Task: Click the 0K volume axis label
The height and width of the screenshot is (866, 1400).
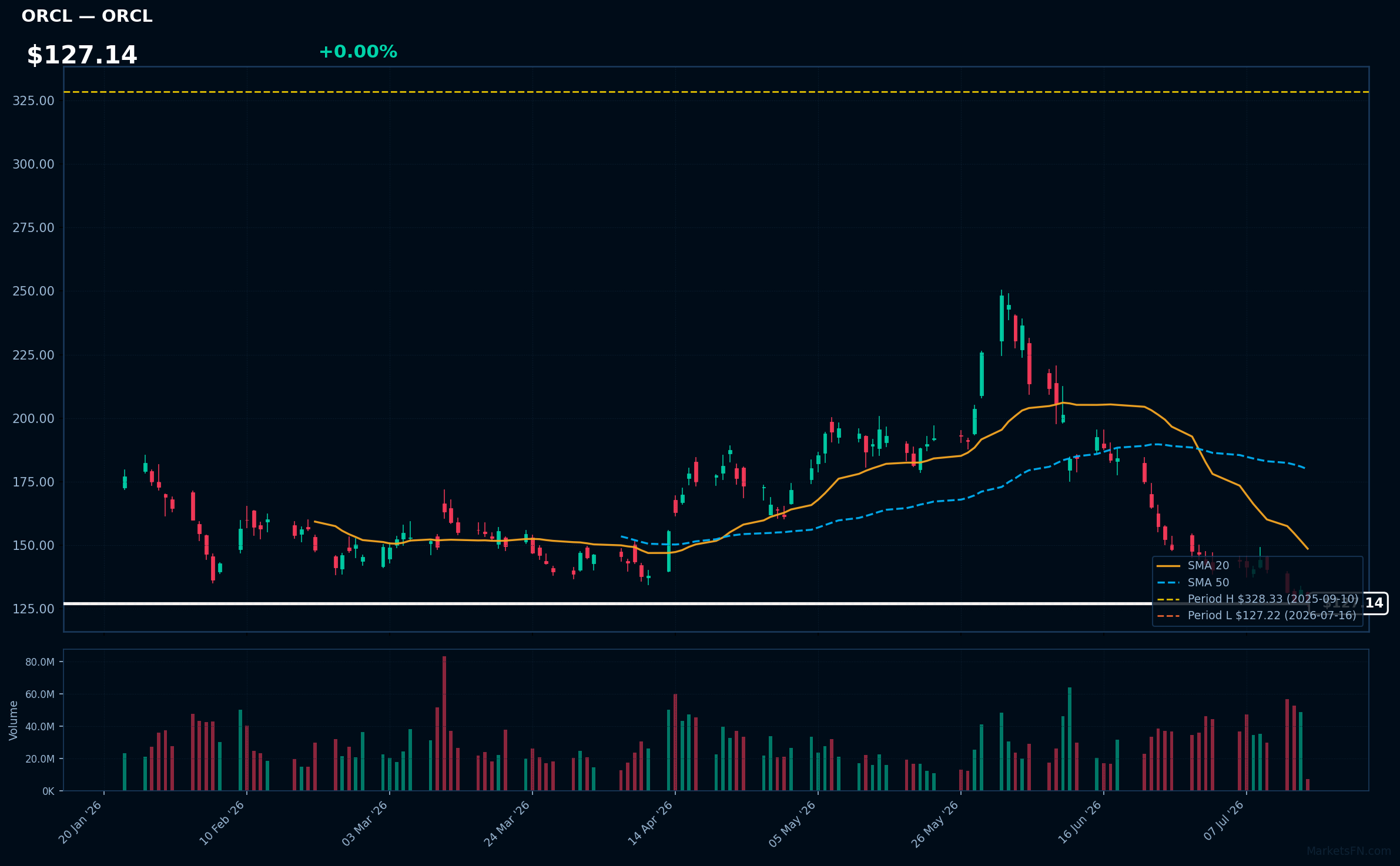Action: point(48,791)
